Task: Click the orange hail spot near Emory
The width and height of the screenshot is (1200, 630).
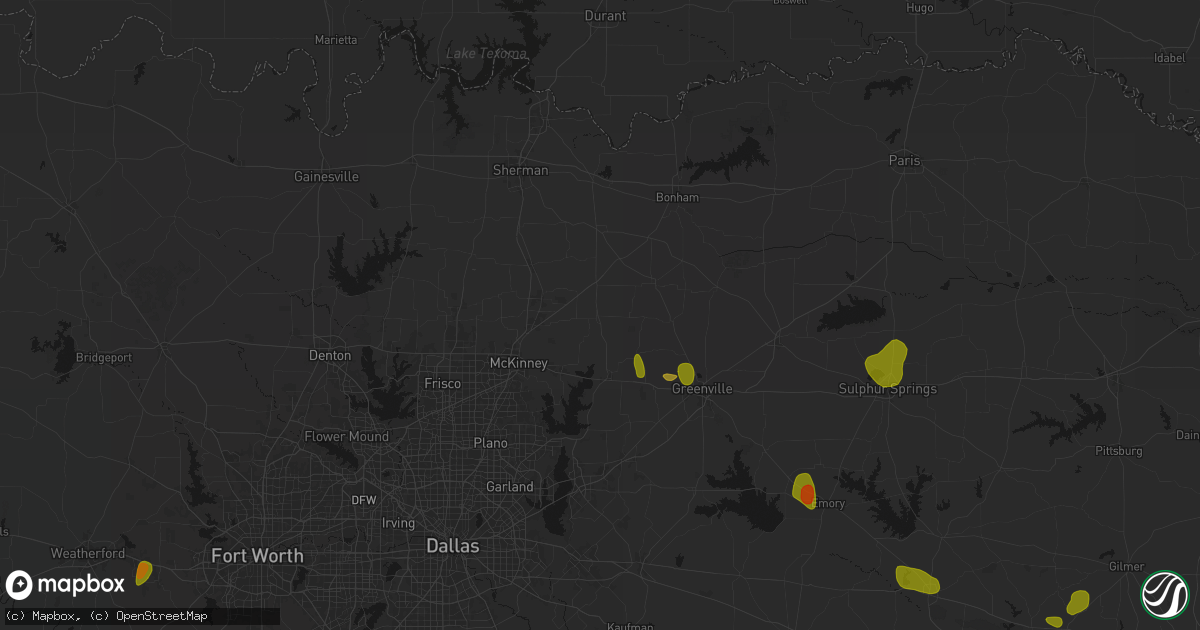Action: click(x=807, y=494)
